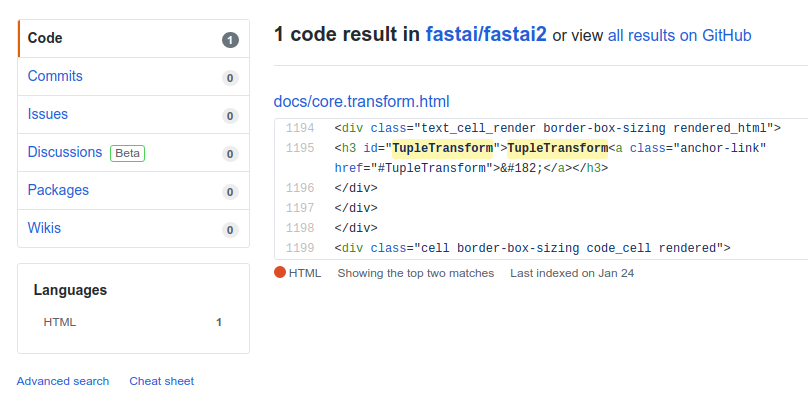Go to line 1198 of result

click(300, 228)
